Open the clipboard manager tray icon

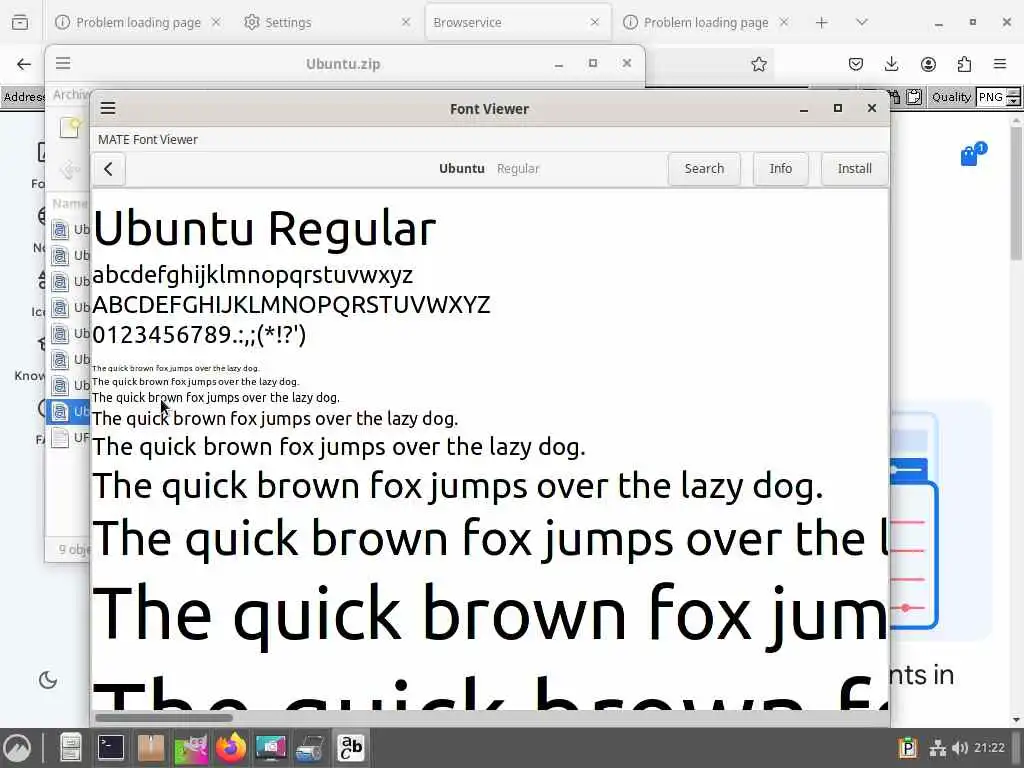click(908, 747)
